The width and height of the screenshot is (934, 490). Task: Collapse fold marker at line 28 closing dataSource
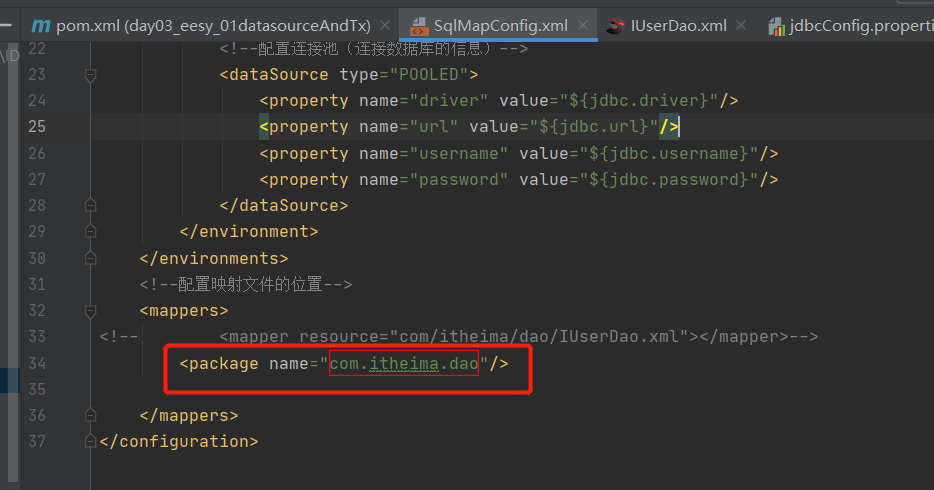click(91, 205)
